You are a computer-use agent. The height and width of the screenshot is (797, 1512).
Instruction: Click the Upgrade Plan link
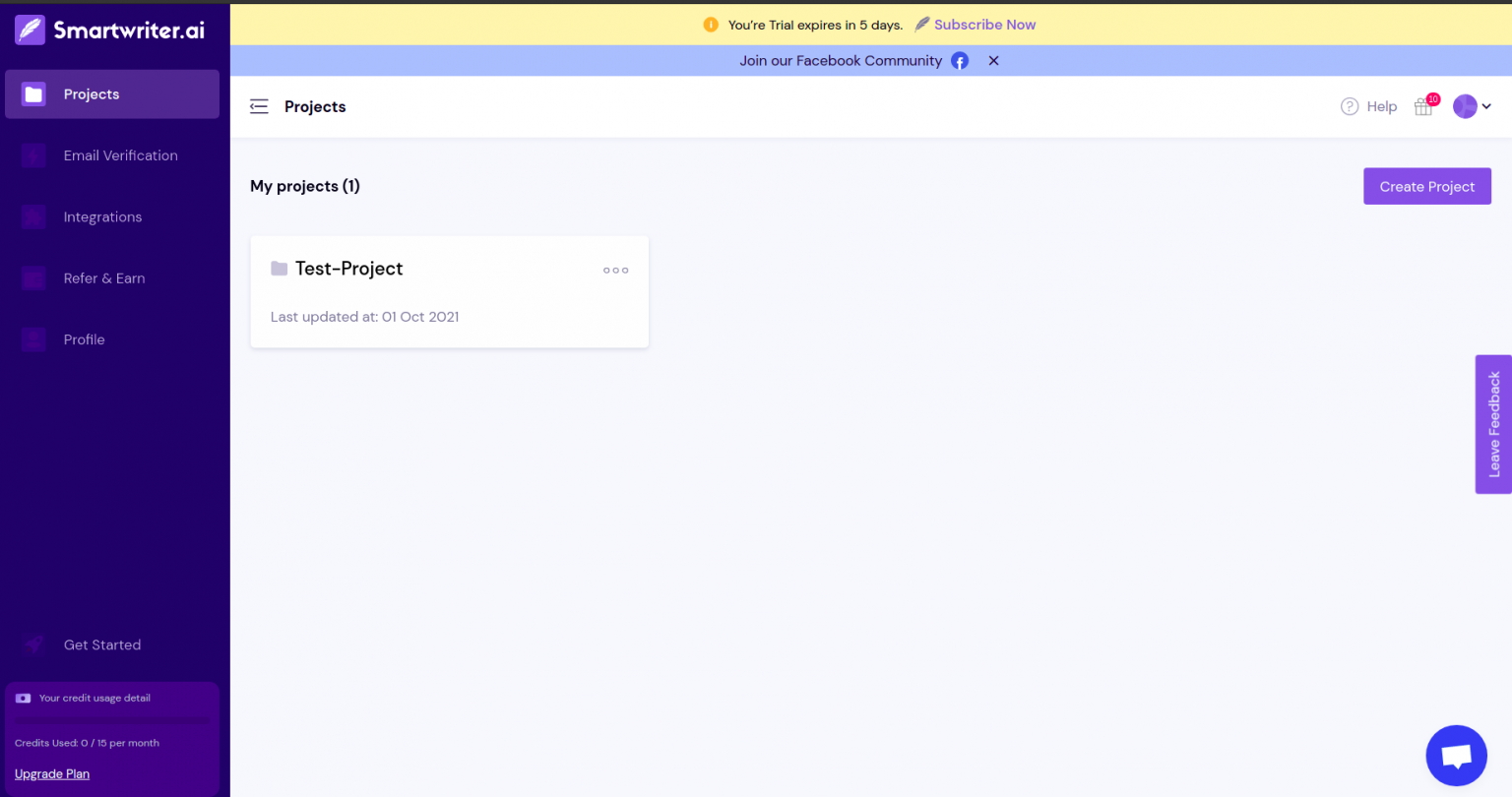(x=51, y=773)
